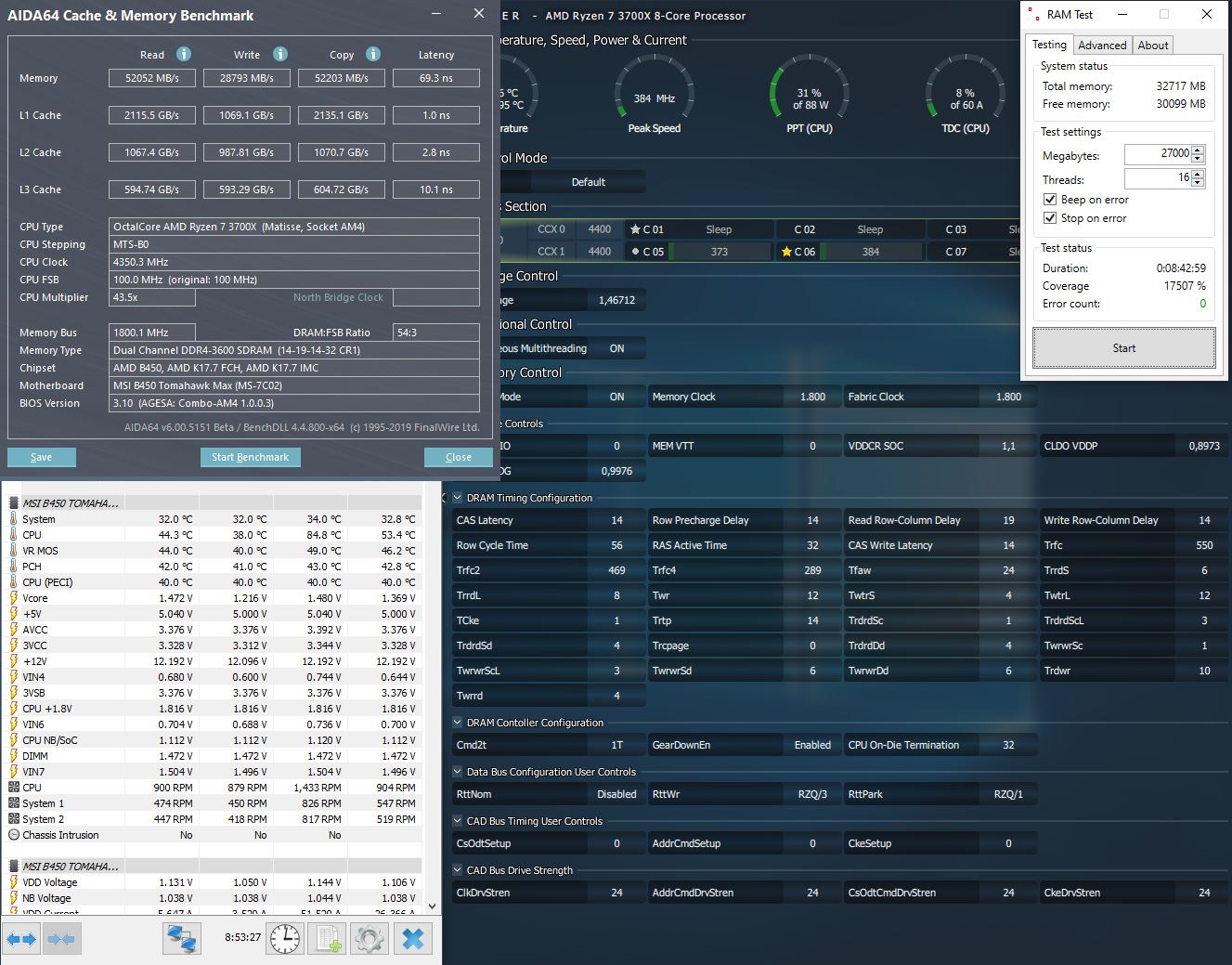This screenshot has height=965, width=1232.
Task: Collapse Data Bus Configuration User Controls section
Action: (457, 772)
